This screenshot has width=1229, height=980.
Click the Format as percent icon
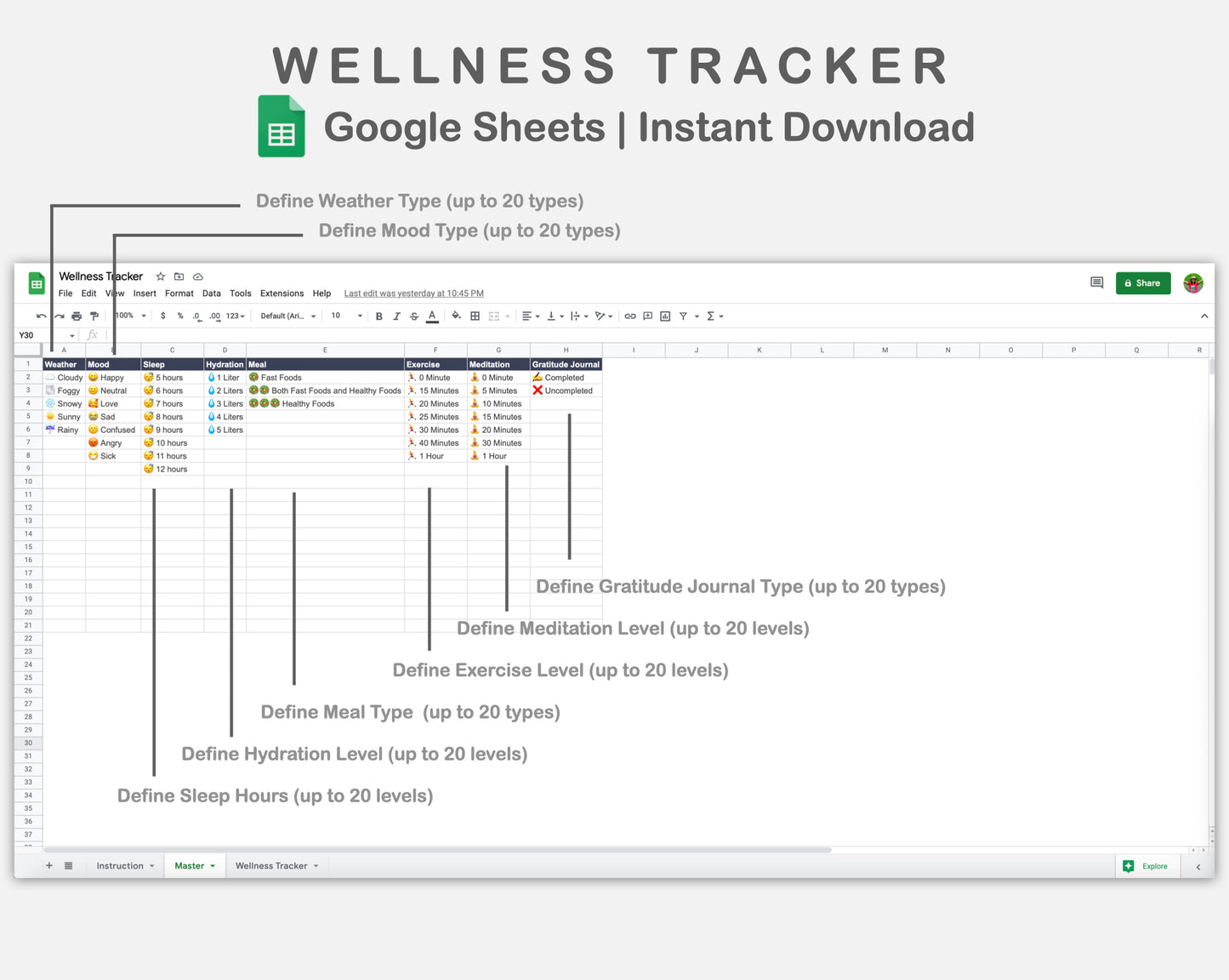pyautogui.click(x=180, y=316)
